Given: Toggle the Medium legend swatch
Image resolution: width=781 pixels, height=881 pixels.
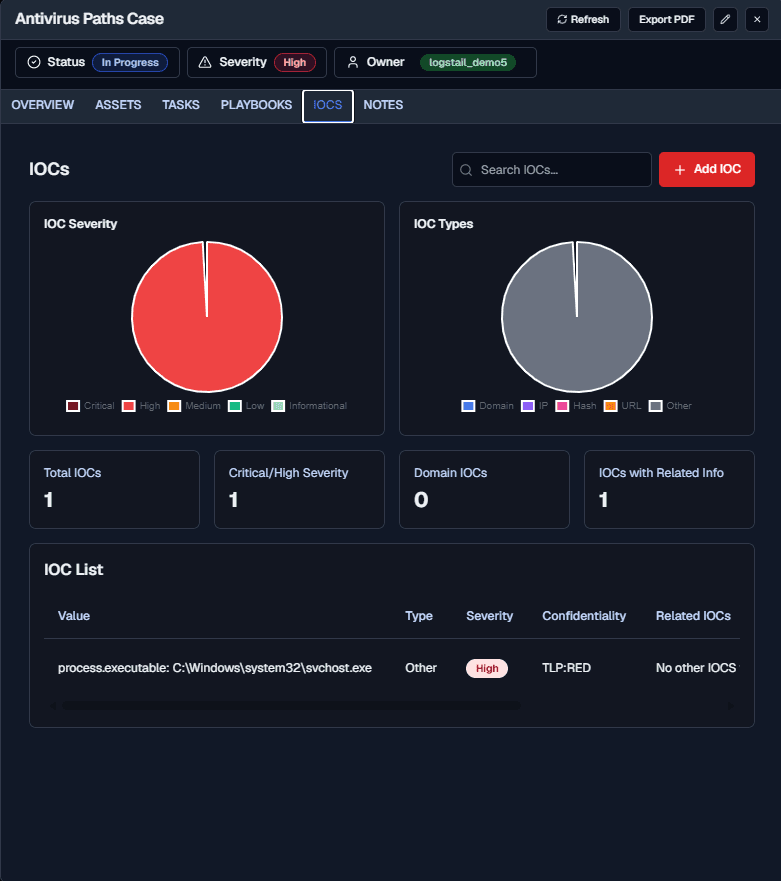Looking at the screenshot, I should click(174, 406).
